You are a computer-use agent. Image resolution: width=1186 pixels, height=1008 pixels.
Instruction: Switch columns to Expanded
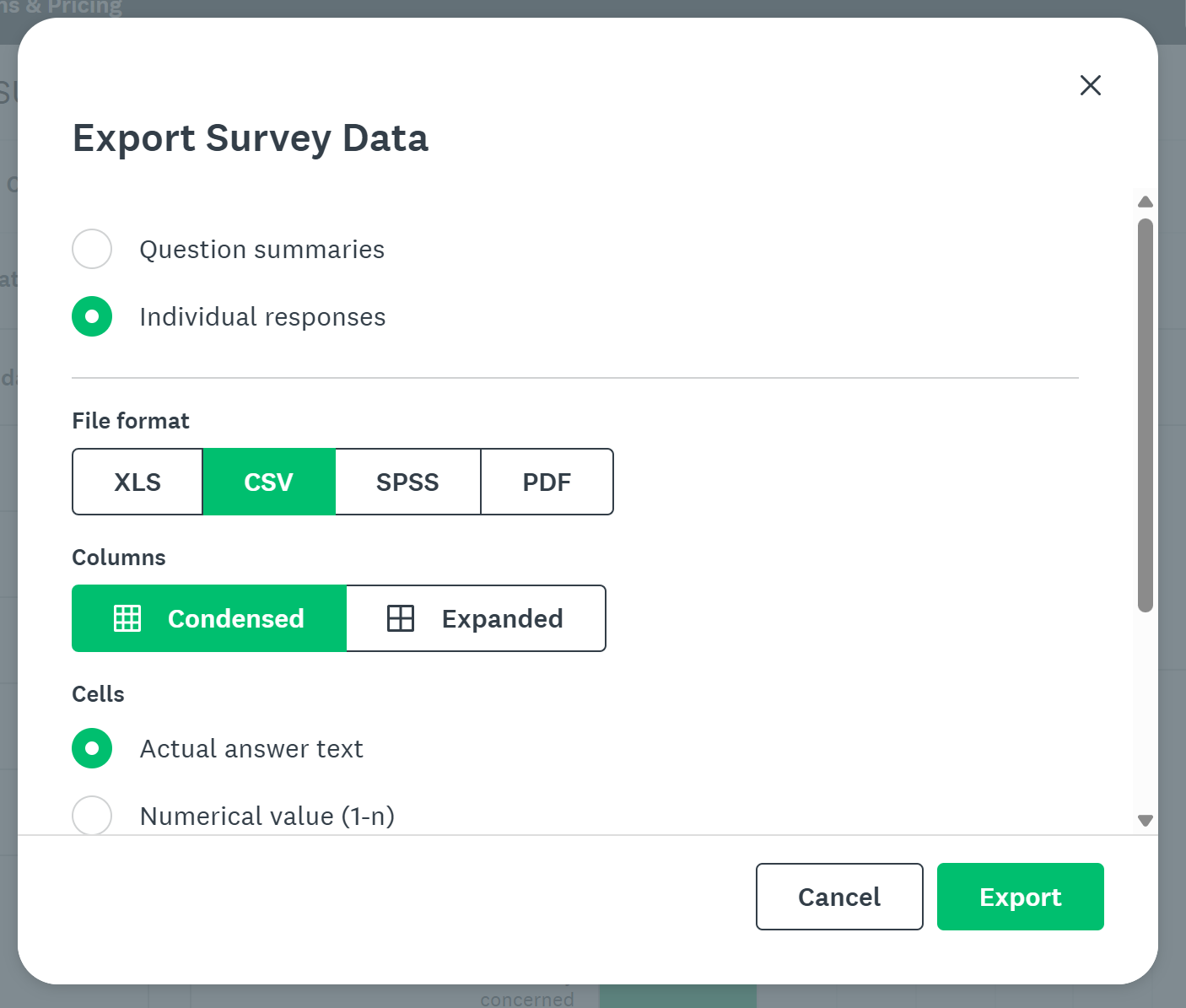(x=477, y=618)
